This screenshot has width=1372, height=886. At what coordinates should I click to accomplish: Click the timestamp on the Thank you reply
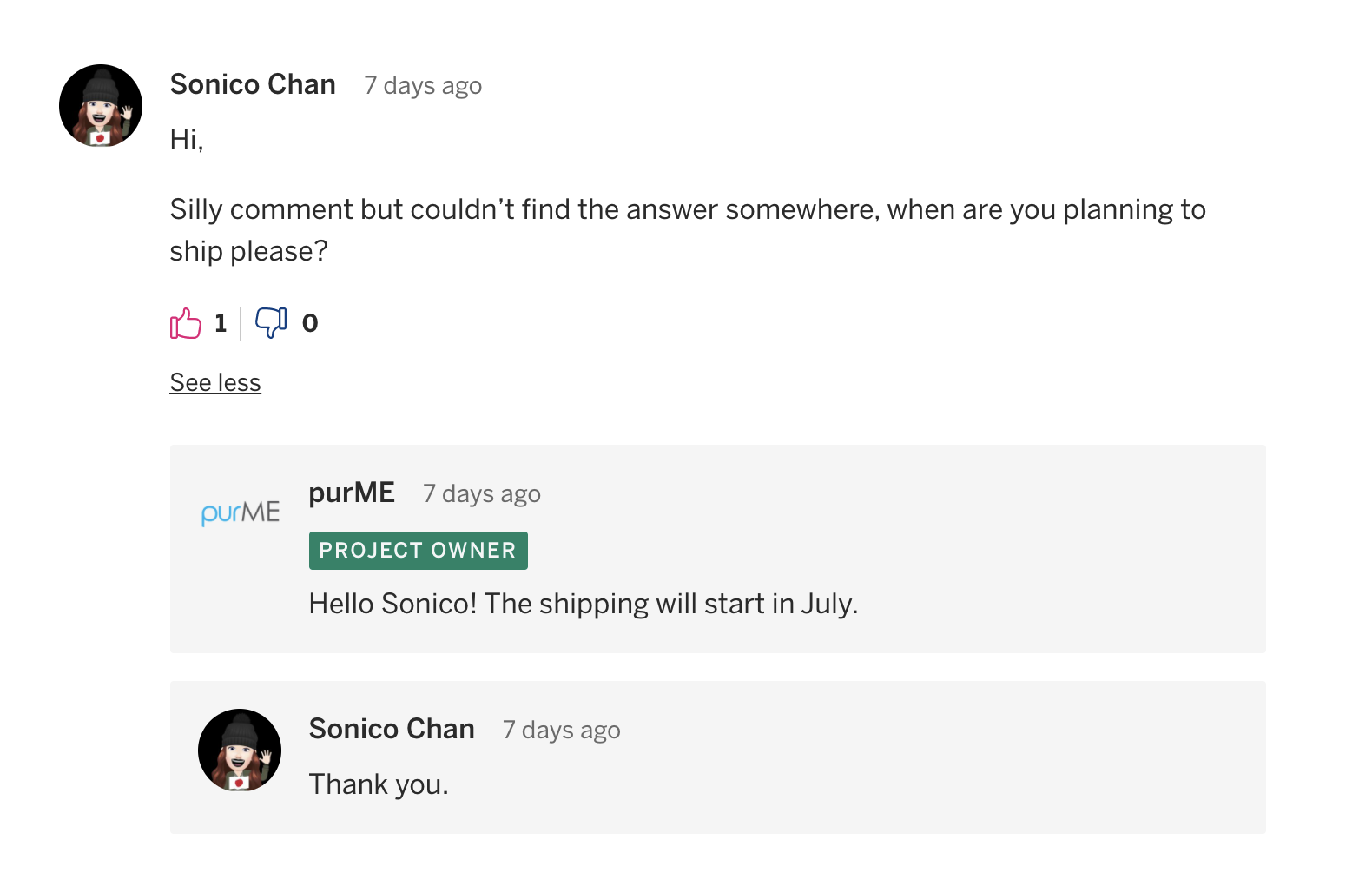pyautogui.click(x=562, y=731)
